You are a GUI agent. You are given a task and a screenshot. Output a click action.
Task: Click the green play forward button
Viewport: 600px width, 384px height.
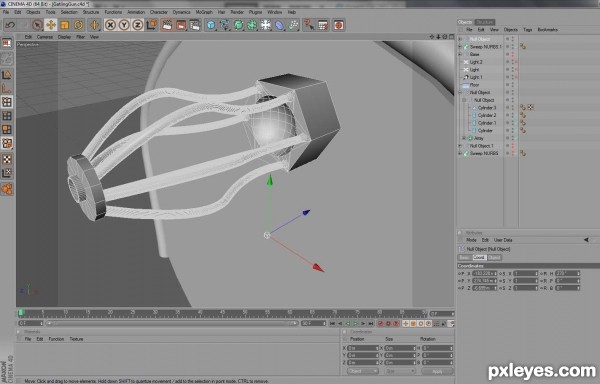[x=355, y=324]
